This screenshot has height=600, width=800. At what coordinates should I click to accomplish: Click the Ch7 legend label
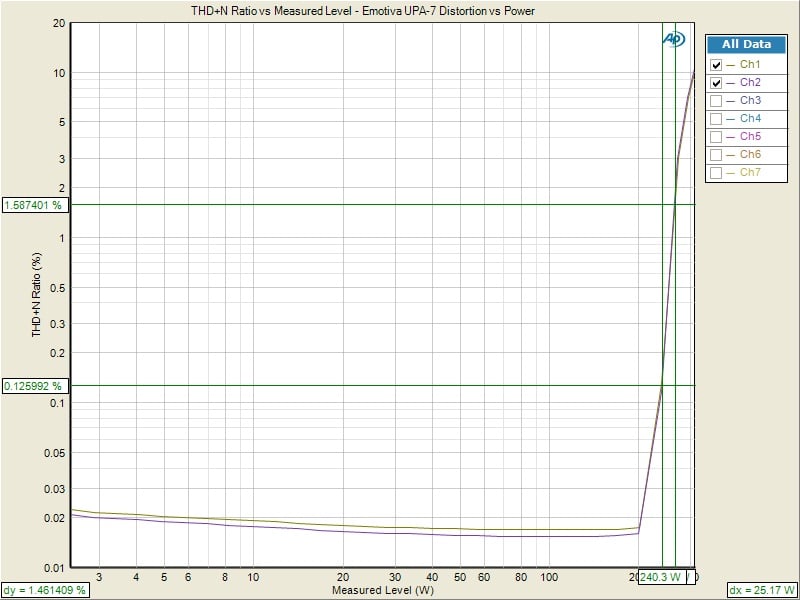(x=750, y=172)
